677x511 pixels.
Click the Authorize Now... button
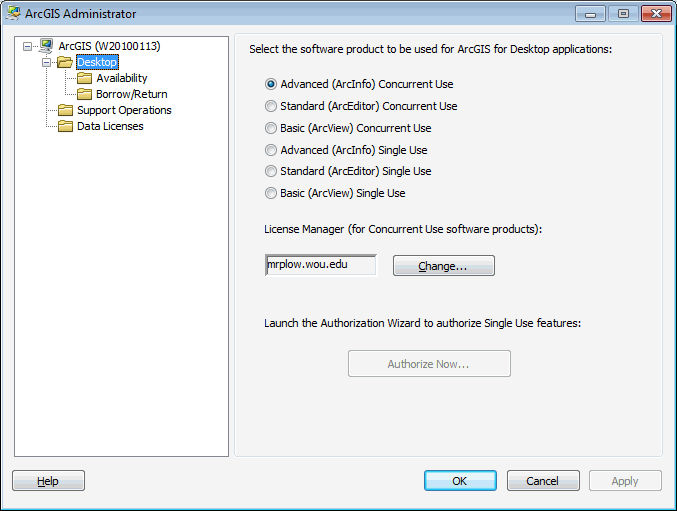pyautogui.click(x=429, y=364)
